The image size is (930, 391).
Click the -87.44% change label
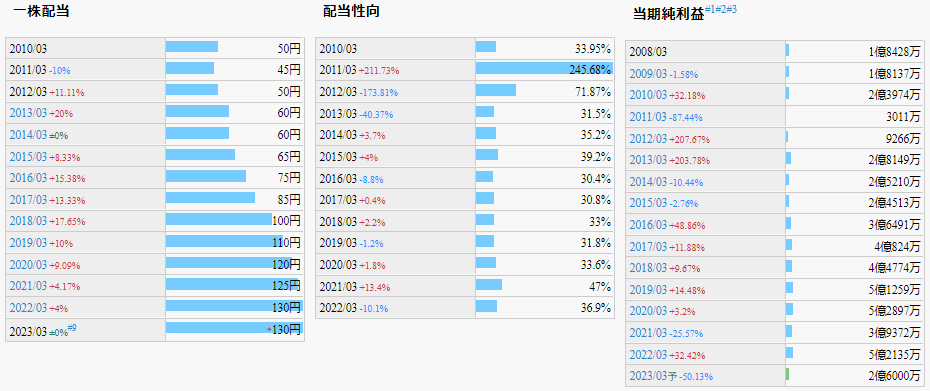point(687,117)
